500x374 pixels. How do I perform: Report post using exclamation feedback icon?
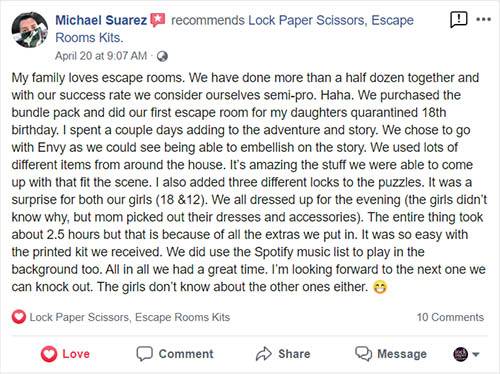tap(459, 20)
